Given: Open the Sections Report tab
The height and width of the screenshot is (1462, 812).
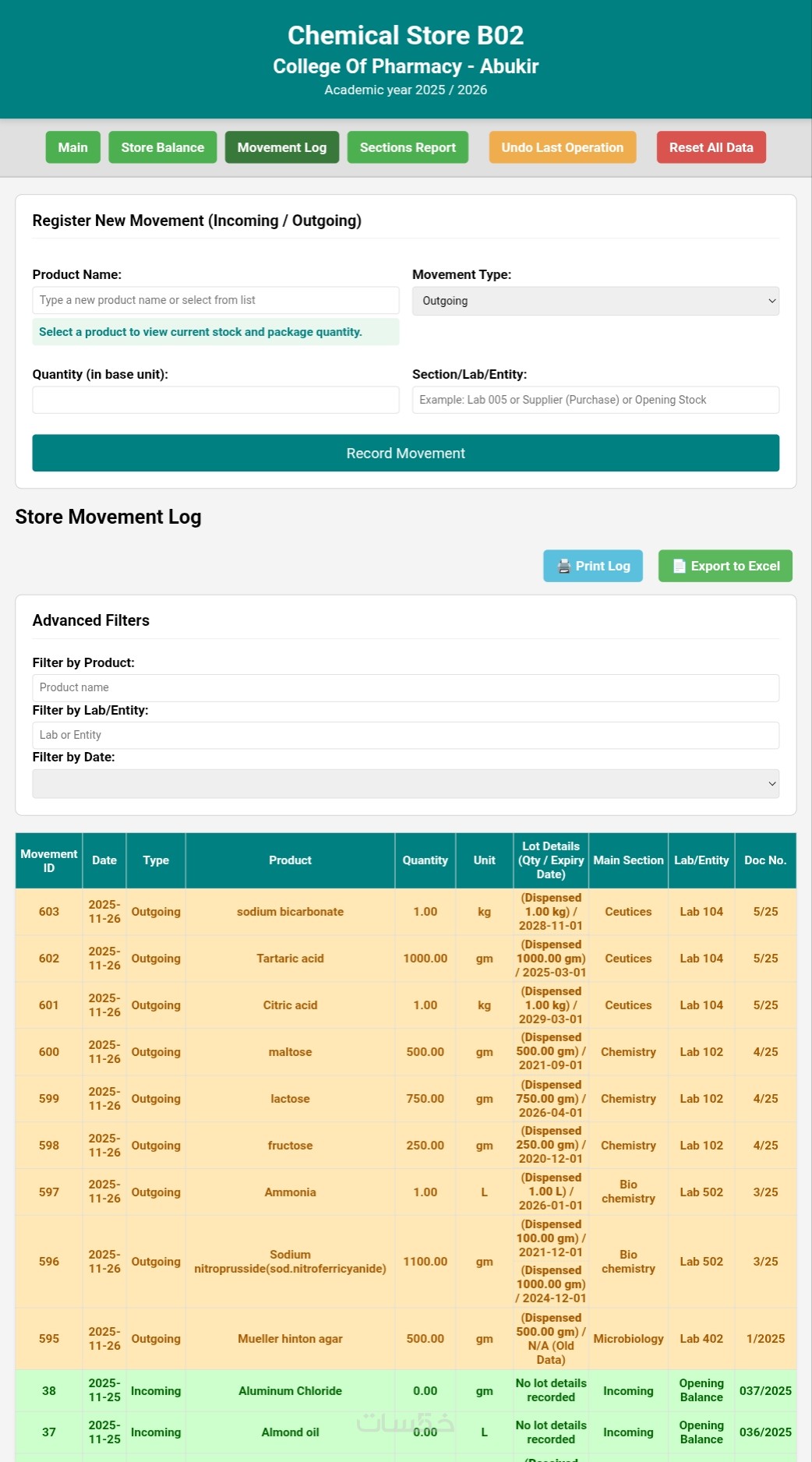Looking at the screenshot, I should [x=408, y=148].
